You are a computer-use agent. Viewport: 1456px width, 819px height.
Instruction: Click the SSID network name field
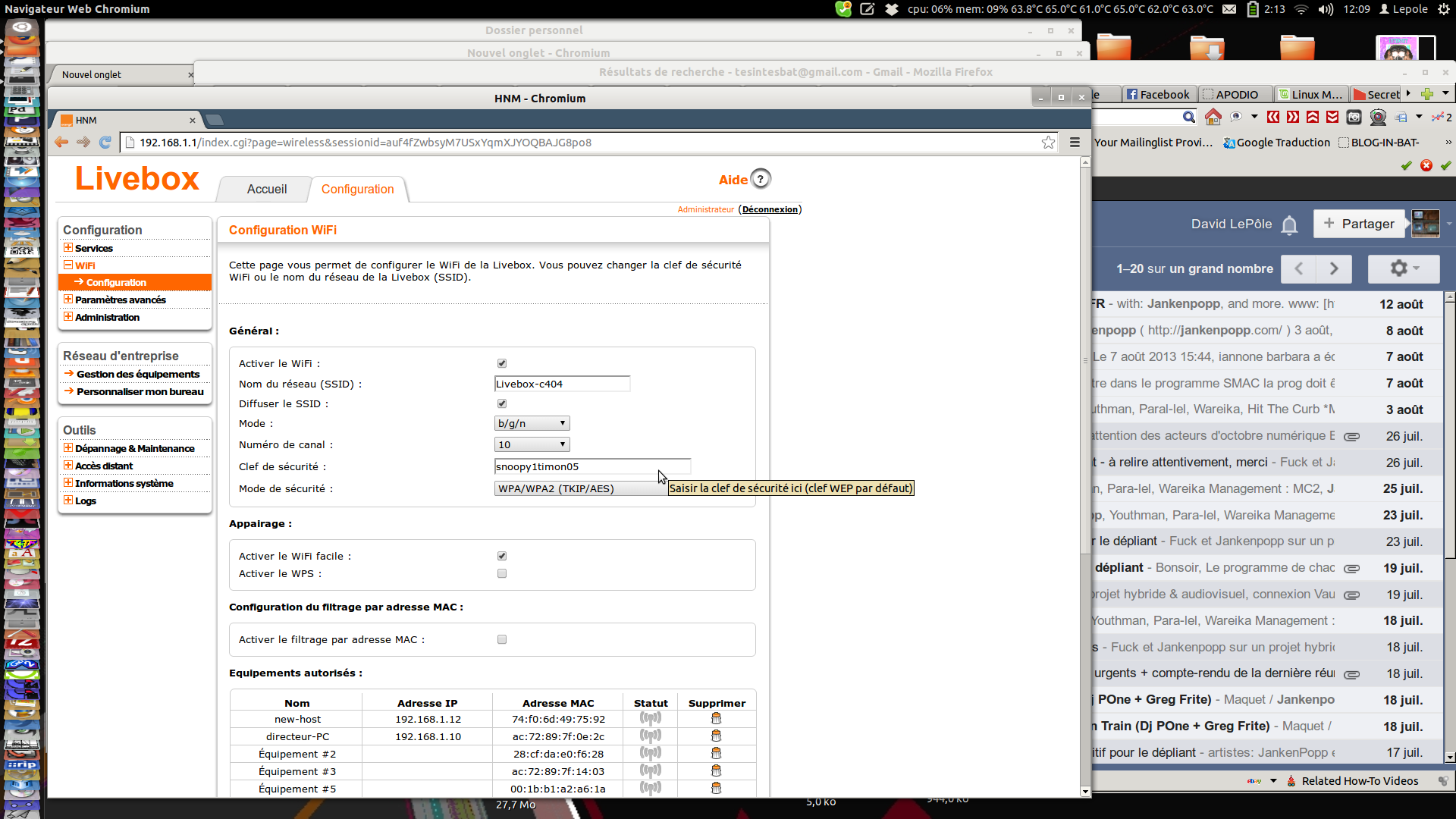tap(561, 384)
